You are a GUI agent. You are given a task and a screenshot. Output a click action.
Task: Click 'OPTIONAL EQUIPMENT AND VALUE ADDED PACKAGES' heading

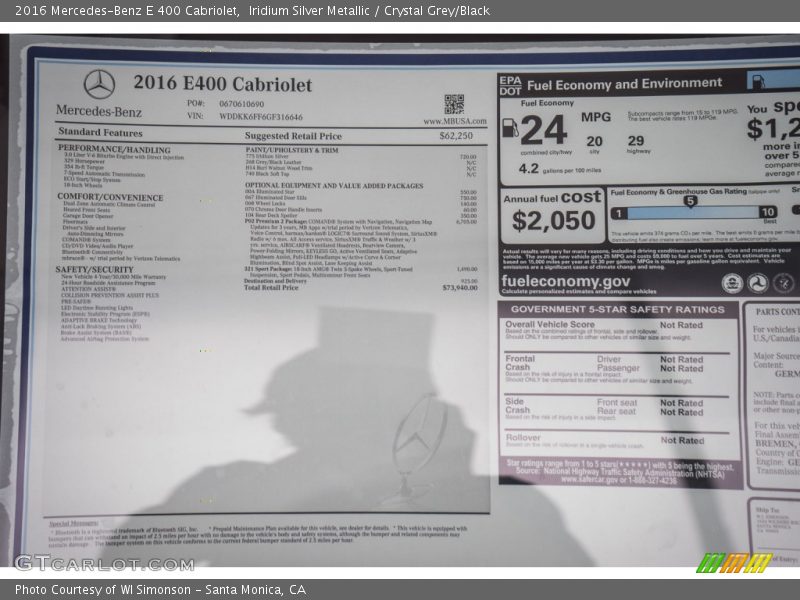click(x=334, y=186)
